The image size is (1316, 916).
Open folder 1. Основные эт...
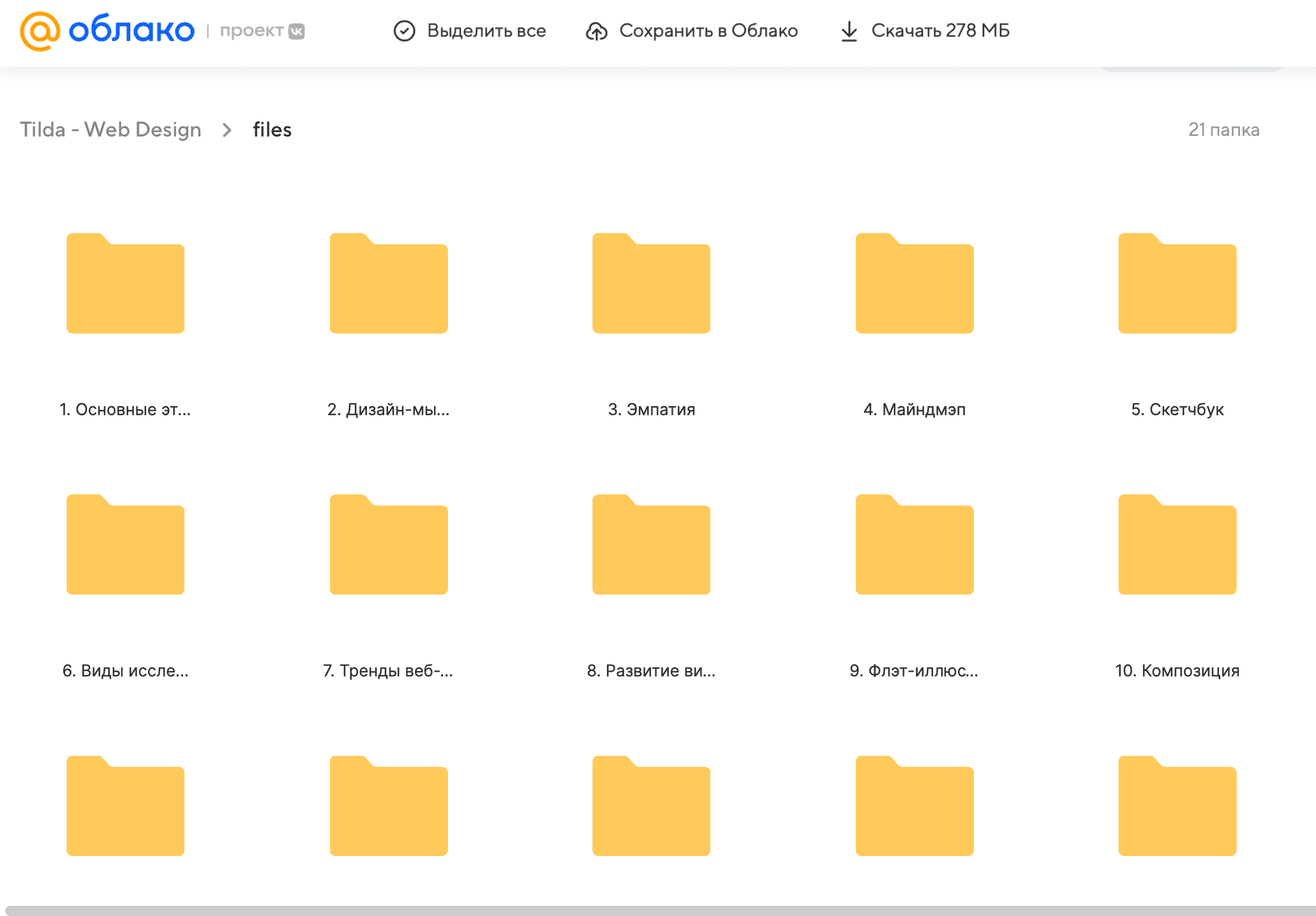point(125,284)
